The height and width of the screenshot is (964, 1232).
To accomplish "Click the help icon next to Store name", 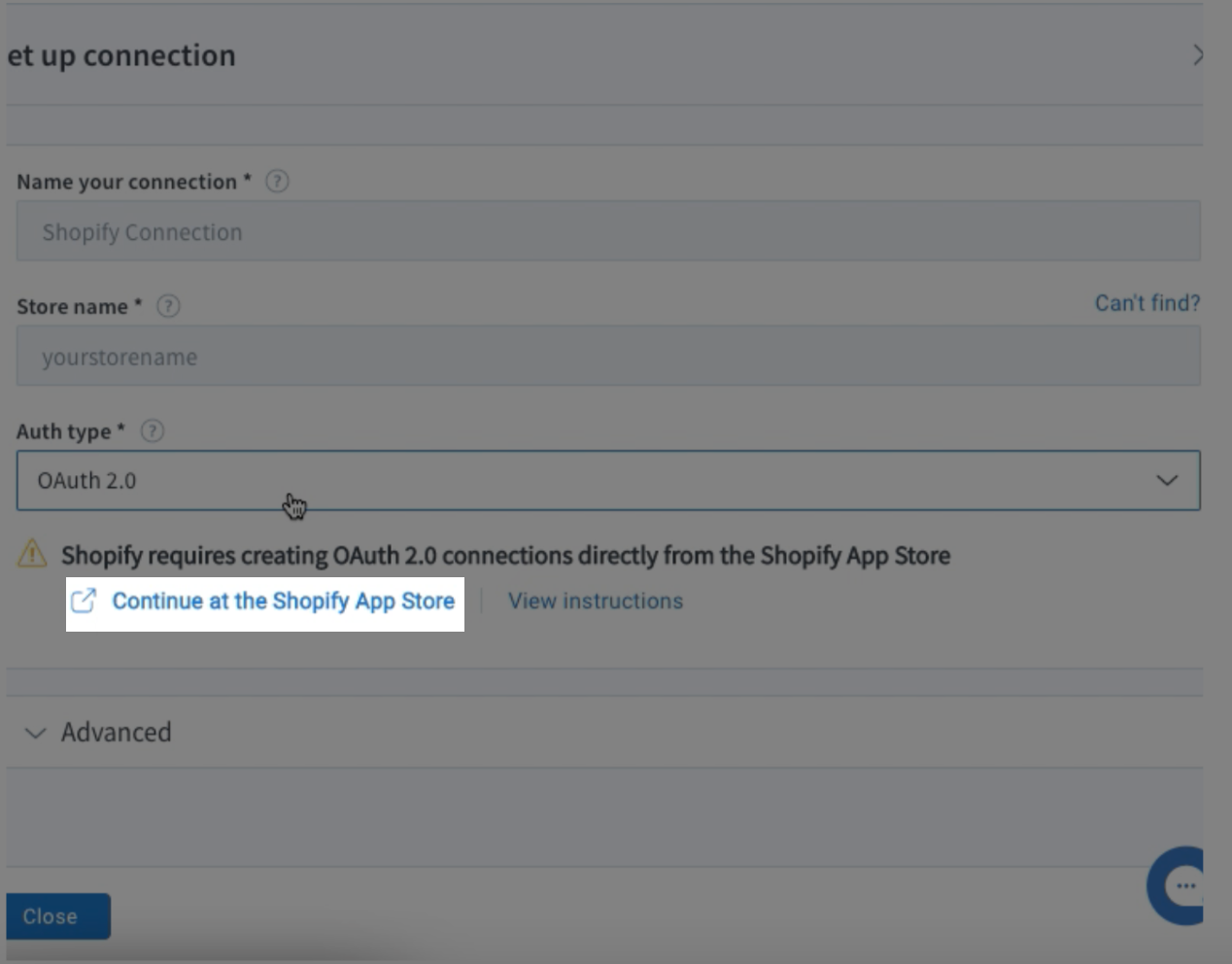I will (168, 306).
